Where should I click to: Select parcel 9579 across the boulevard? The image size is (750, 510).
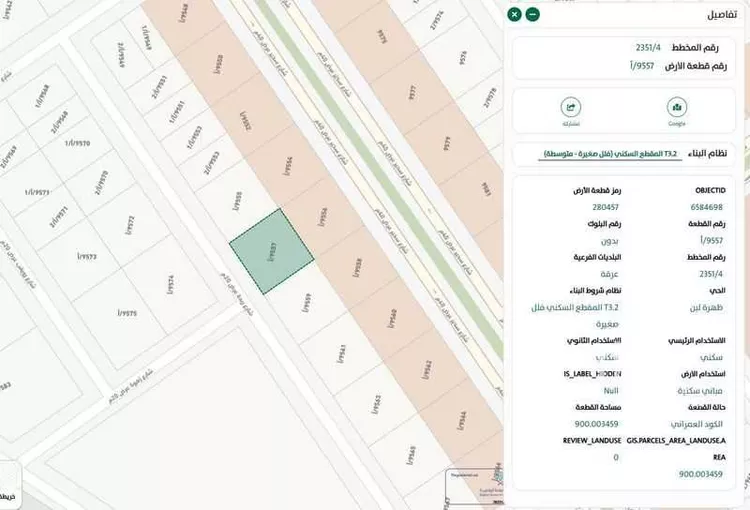(x=447, y=144)
